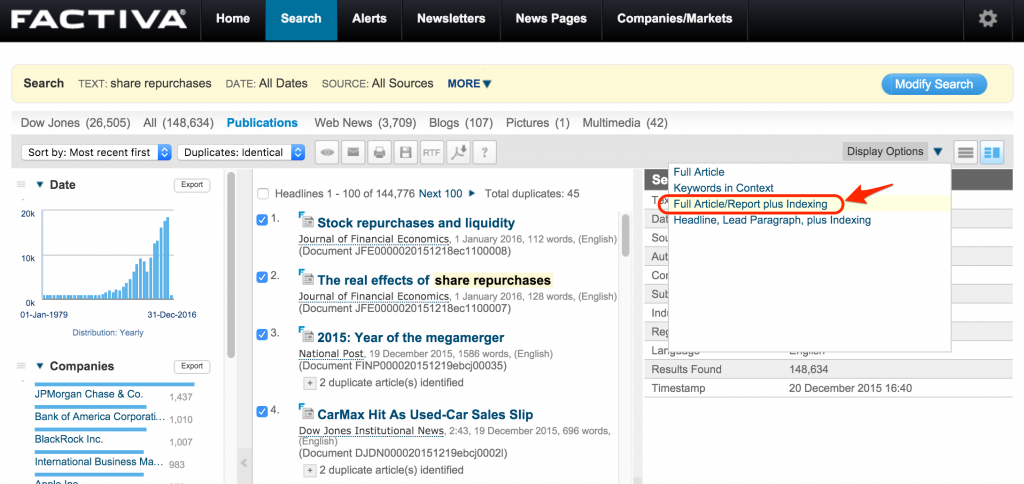Select Full Article/Report plus Indexing option
Image resolution: width=1024 pixels, height=484 pixels.
(x=750, y=204)
